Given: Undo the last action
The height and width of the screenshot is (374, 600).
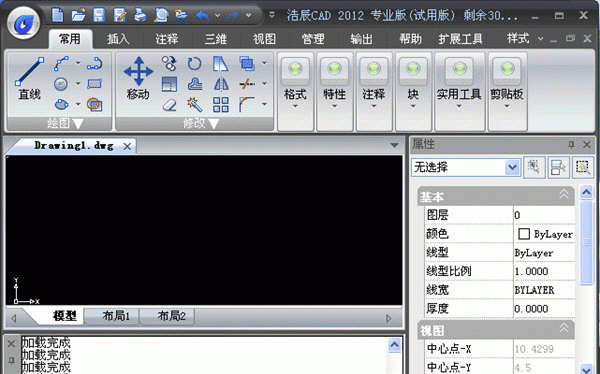Looking at the screenshot, I should point(202,15).
